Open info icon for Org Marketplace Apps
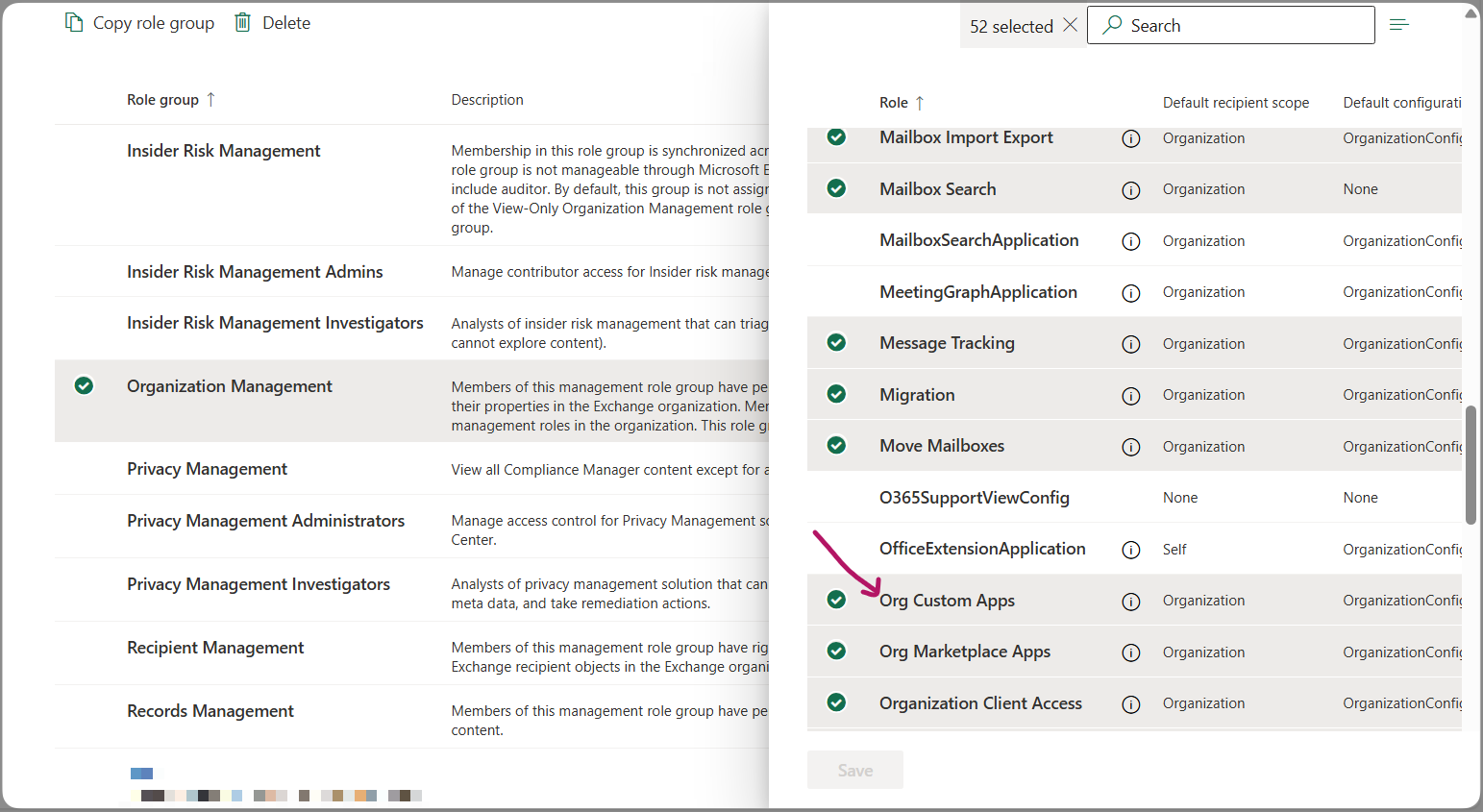This screenshot has width=1483, height=812. point(1131,652)
